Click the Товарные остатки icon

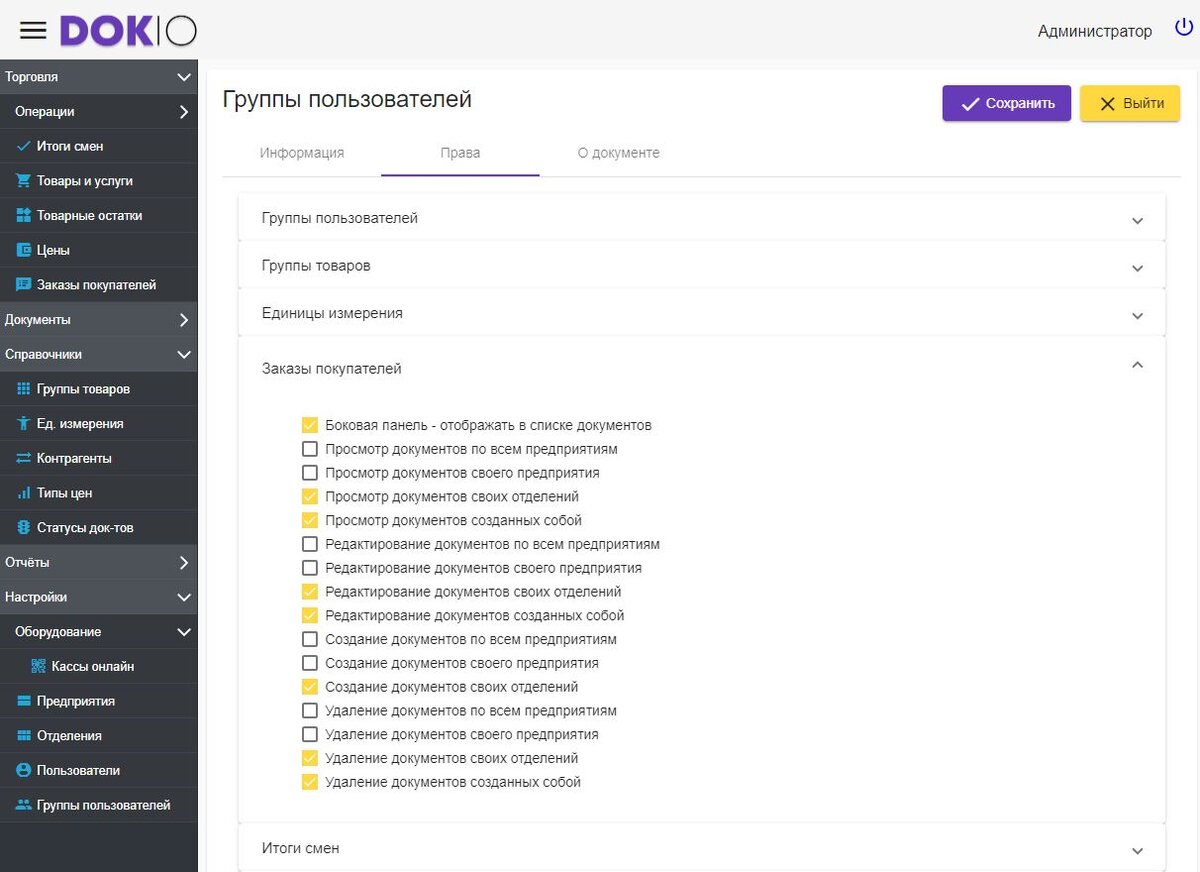pyautogui.click(x=25, y=215)
